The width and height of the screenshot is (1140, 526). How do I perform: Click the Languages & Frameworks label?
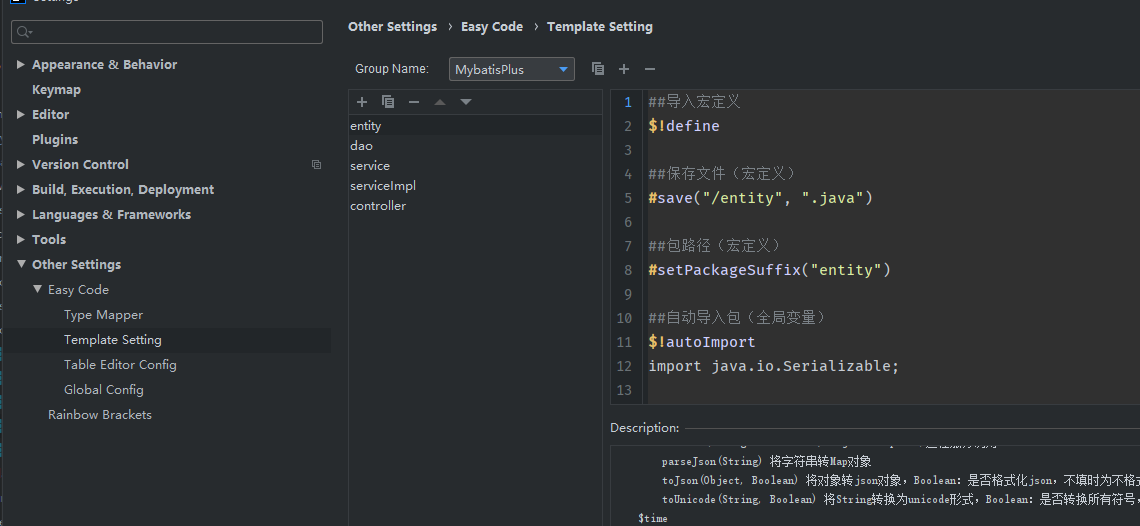(x=111, y=214)
